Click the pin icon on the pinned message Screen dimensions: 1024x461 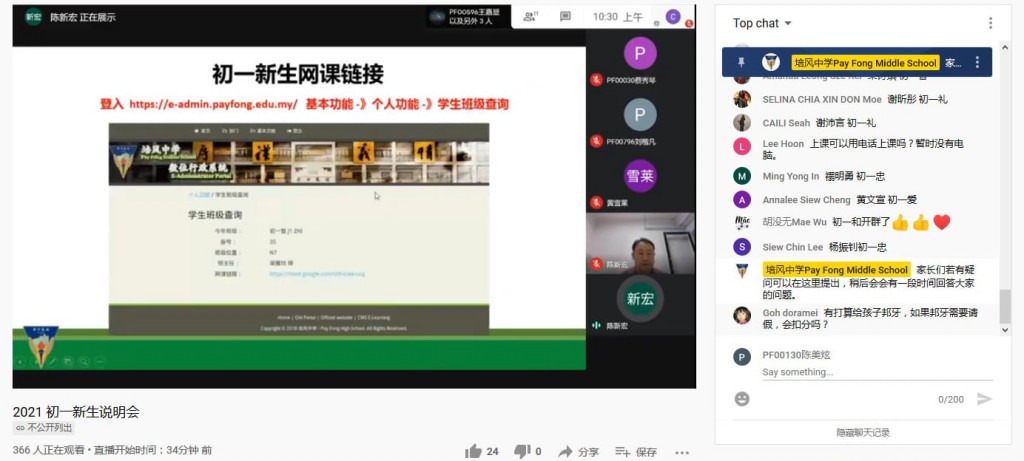(x=741, y=63)
